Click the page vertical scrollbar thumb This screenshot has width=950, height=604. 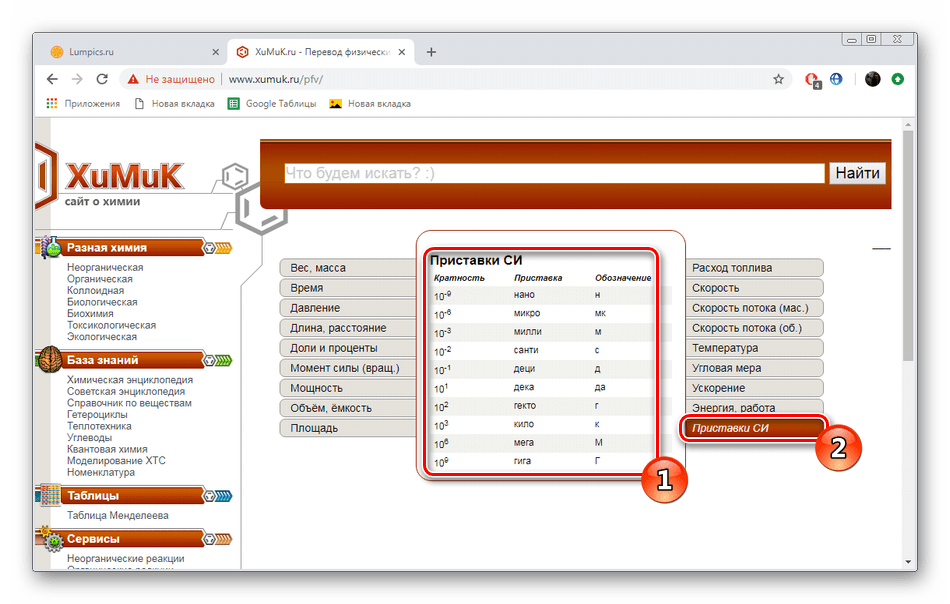click(x=908, y=245)
